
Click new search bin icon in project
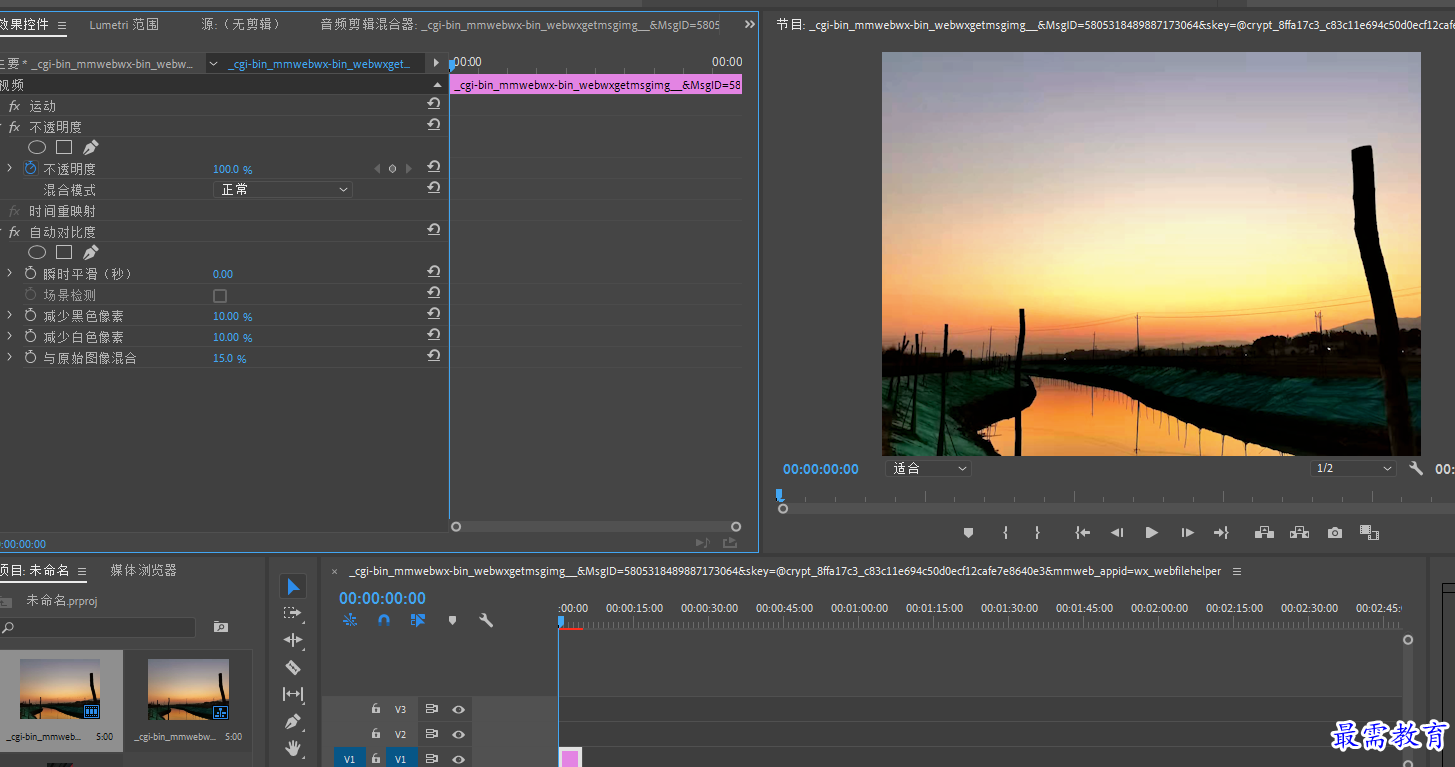pyautogui.click(x=221, y=627)
